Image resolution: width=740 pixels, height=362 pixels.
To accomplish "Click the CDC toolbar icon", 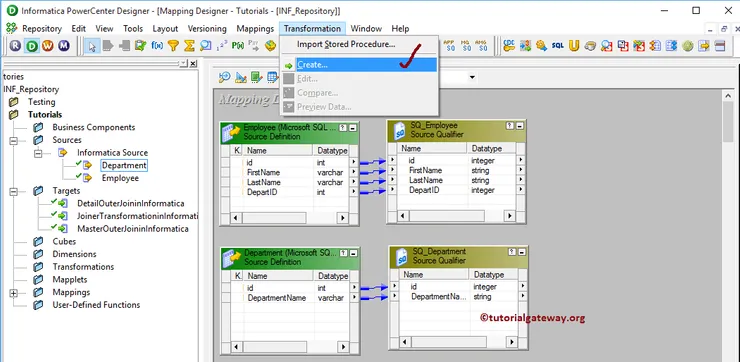I will [x=509, y=46].
